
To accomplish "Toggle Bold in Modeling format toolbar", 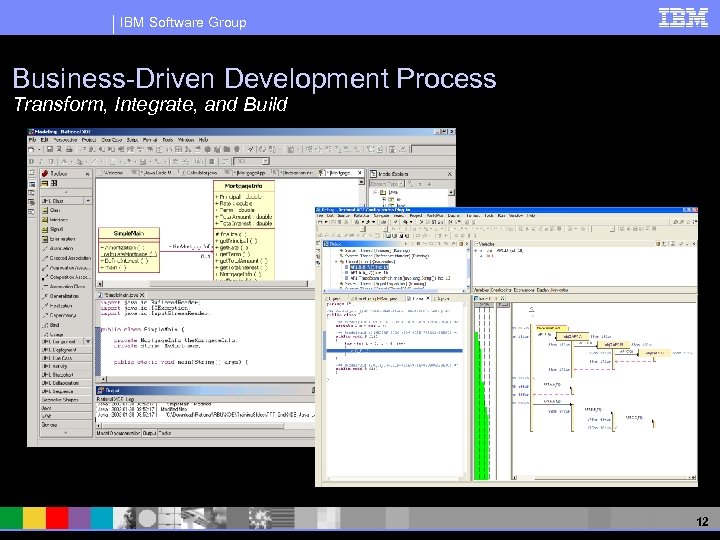I will pyautogui.click(x=32, y=161).
